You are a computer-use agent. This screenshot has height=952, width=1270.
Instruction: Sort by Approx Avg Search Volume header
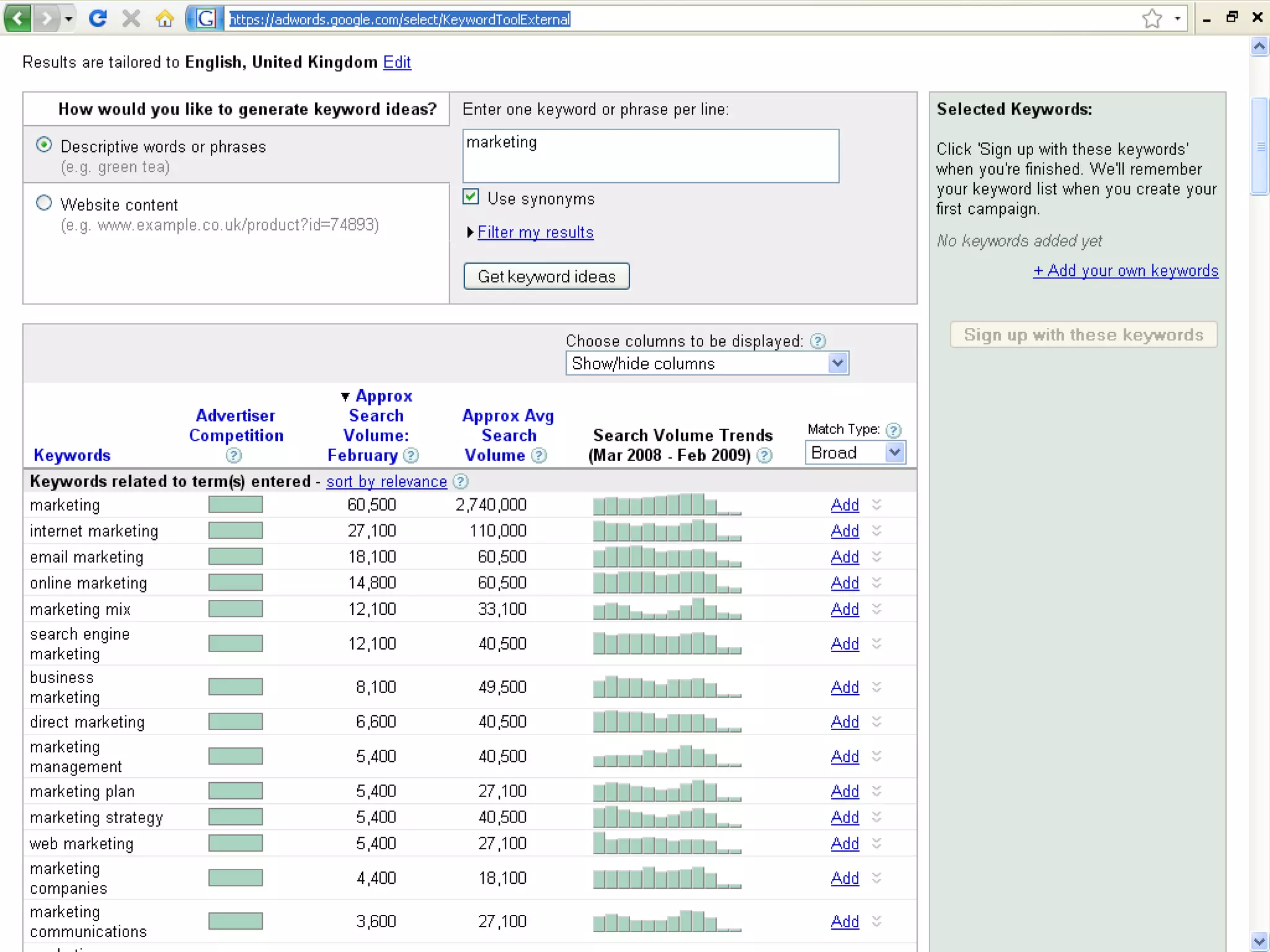click(x=508, y=435)
